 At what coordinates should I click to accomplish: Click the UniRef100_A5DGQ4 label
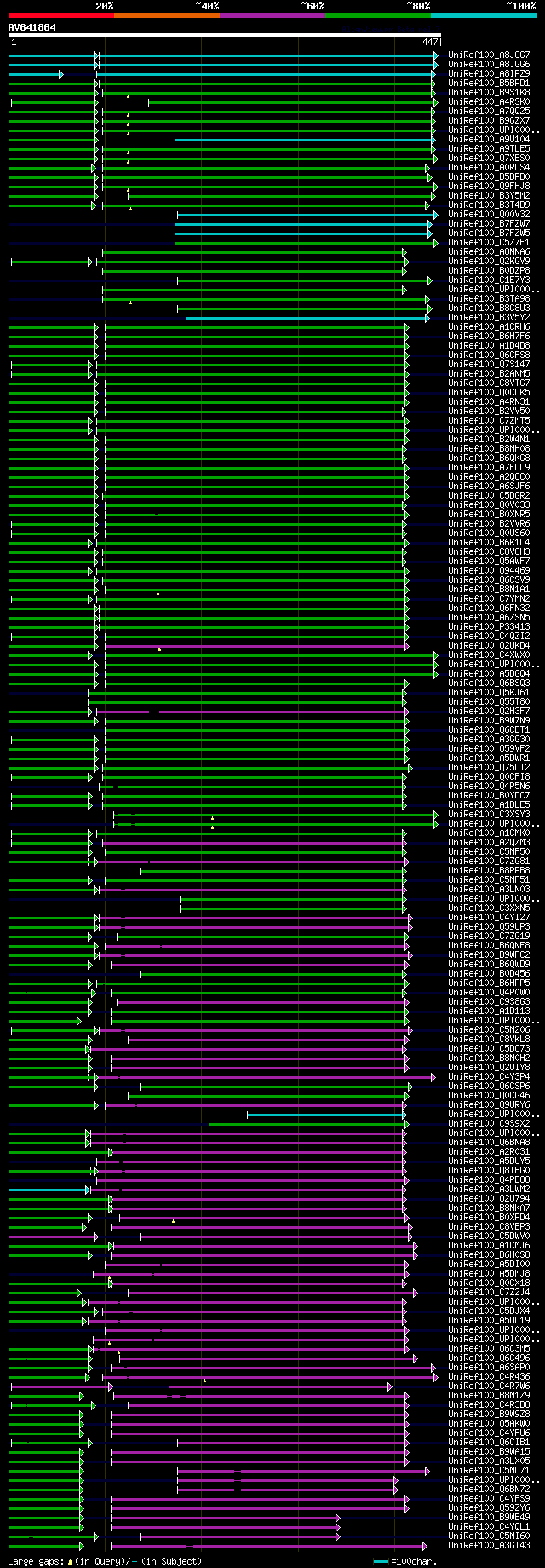[489, 674]
